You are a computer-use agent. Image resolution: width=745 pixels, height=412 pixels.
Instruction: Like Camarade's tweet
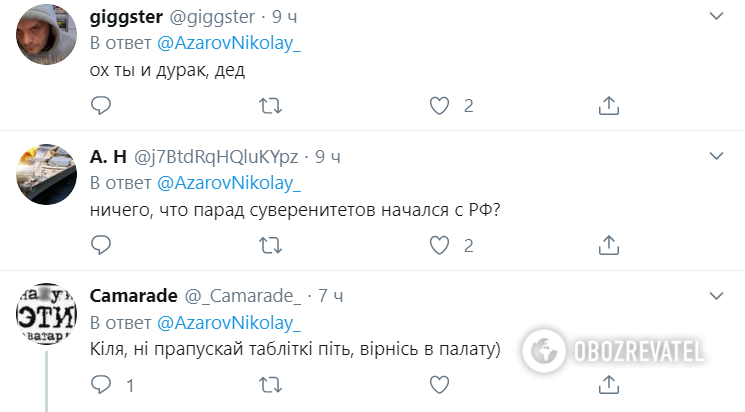point(439,384)
